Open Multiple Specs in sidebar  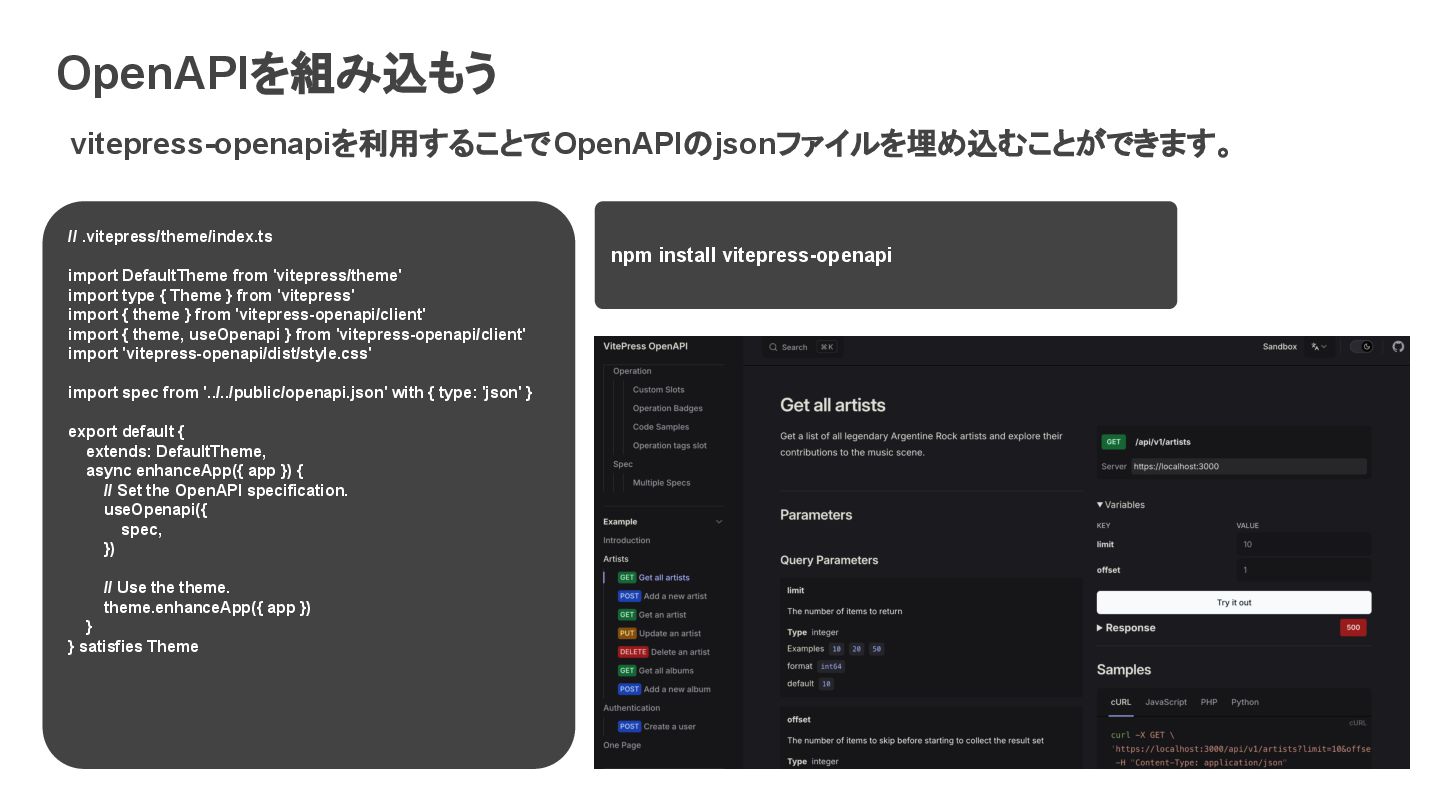point(661,483)
